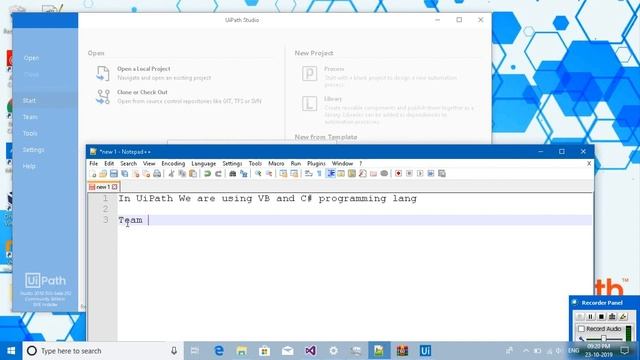This screenshot has width=640, height=360.
Task: Click into line 1 text in the editor
Action: tap(267, 199)
